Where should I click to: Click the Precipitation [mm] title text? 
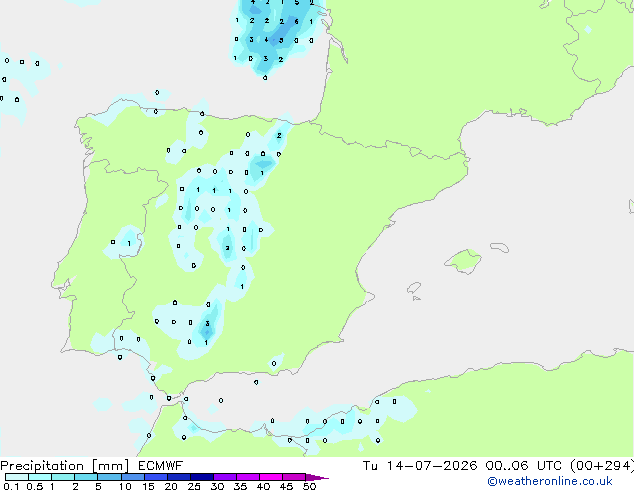pos(65,466)
